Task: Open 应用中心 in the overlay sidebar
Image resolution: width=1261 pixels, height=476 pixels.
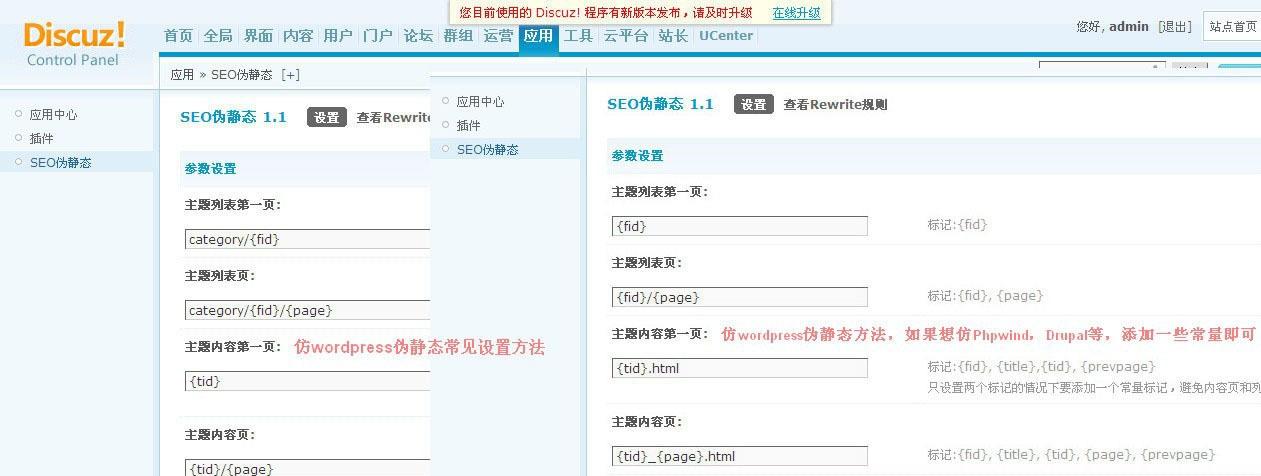Action: click(x=480, y=102)
